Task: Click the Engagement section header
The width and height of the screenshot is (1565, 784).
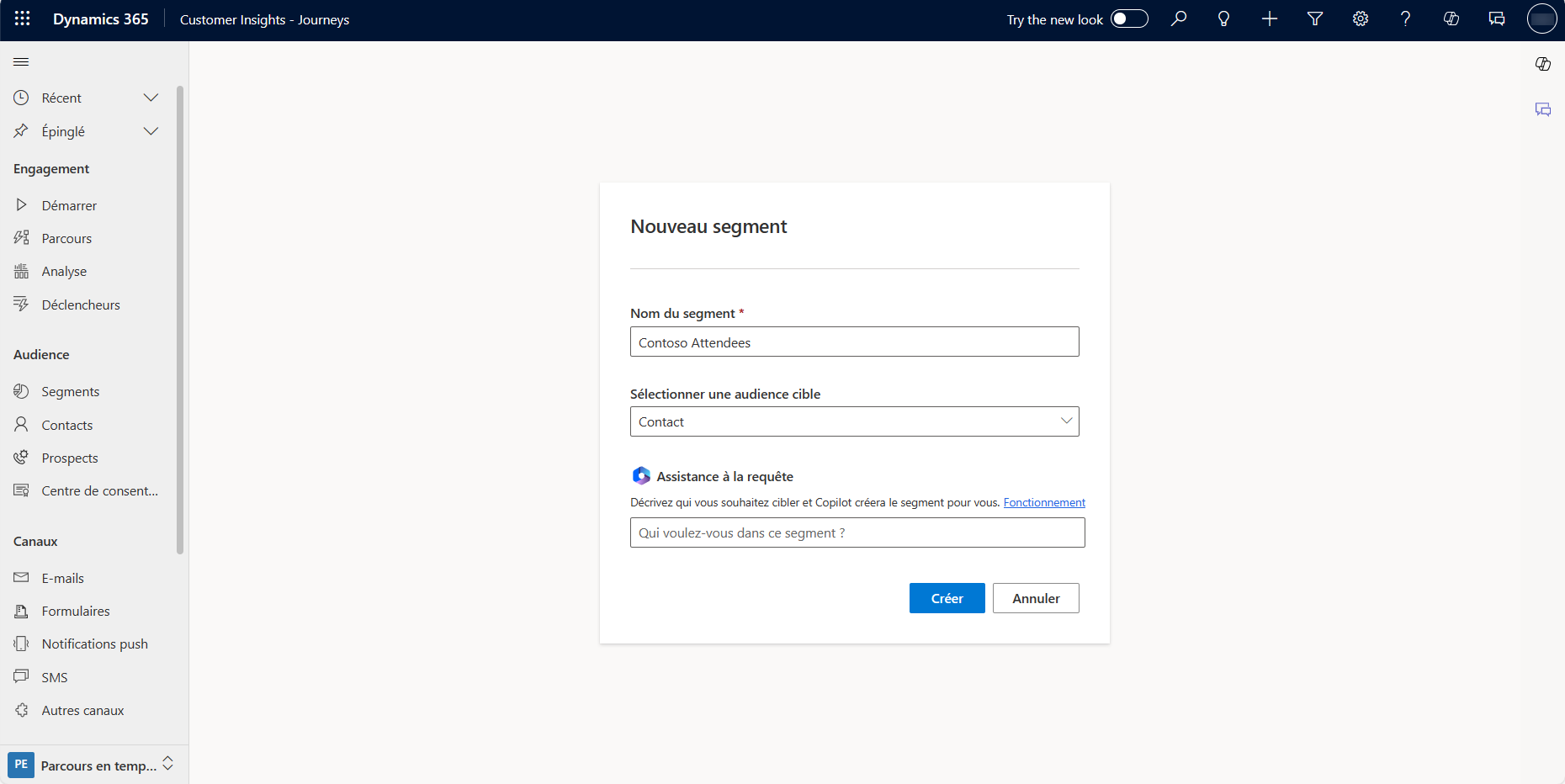Action: 51,169
